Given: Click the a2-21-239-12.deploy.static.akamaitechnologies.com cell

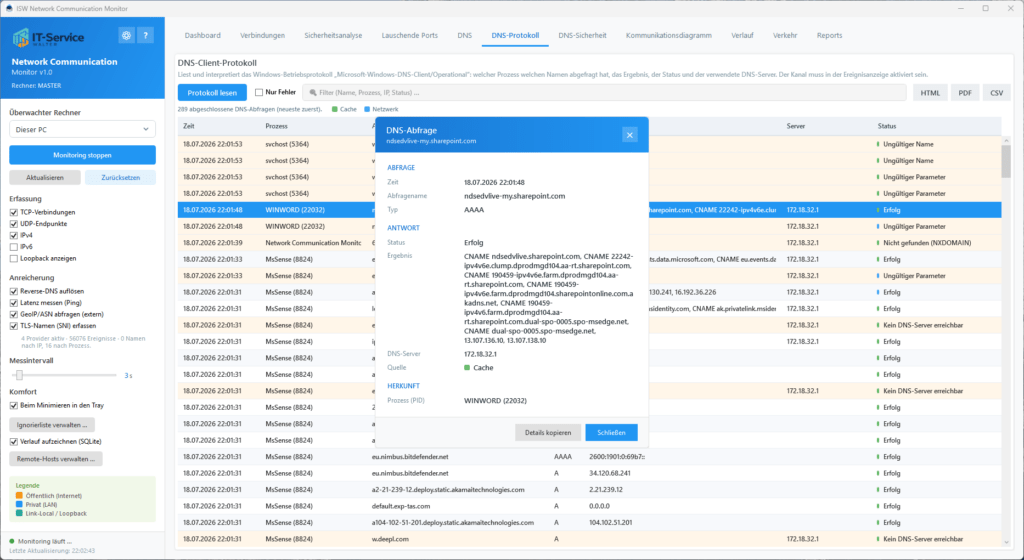Looking at the screenshot, I should pyautogui.click(x=448, y=490).
